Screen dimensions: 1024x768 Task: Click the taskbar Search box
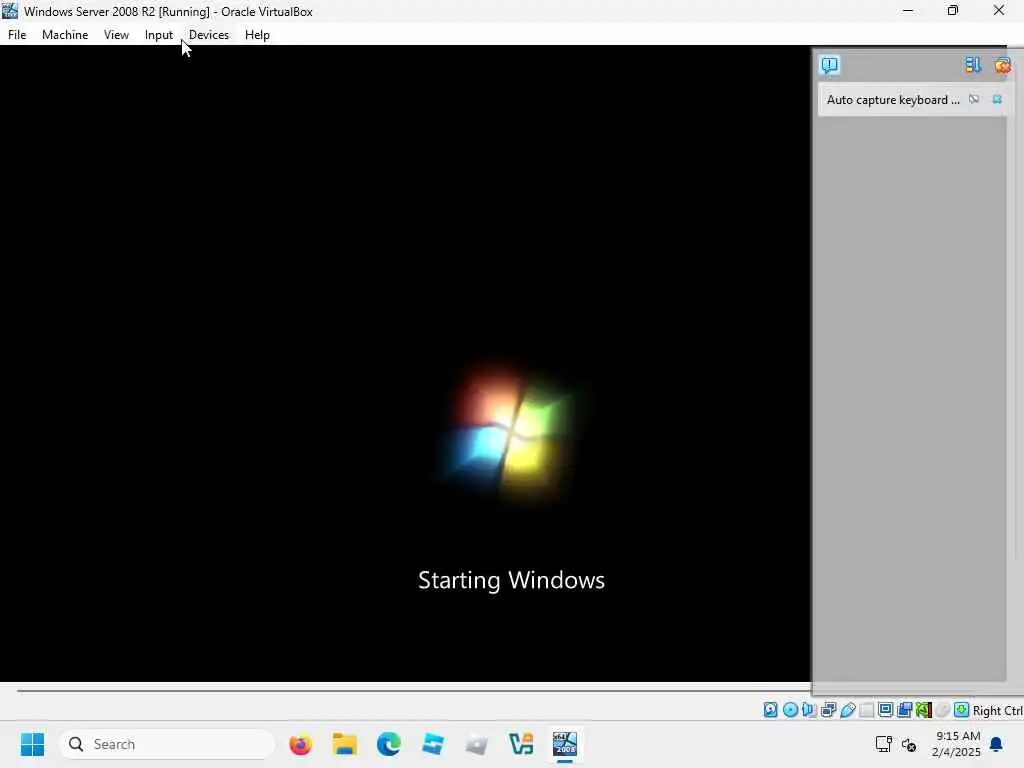coord(167,744)
